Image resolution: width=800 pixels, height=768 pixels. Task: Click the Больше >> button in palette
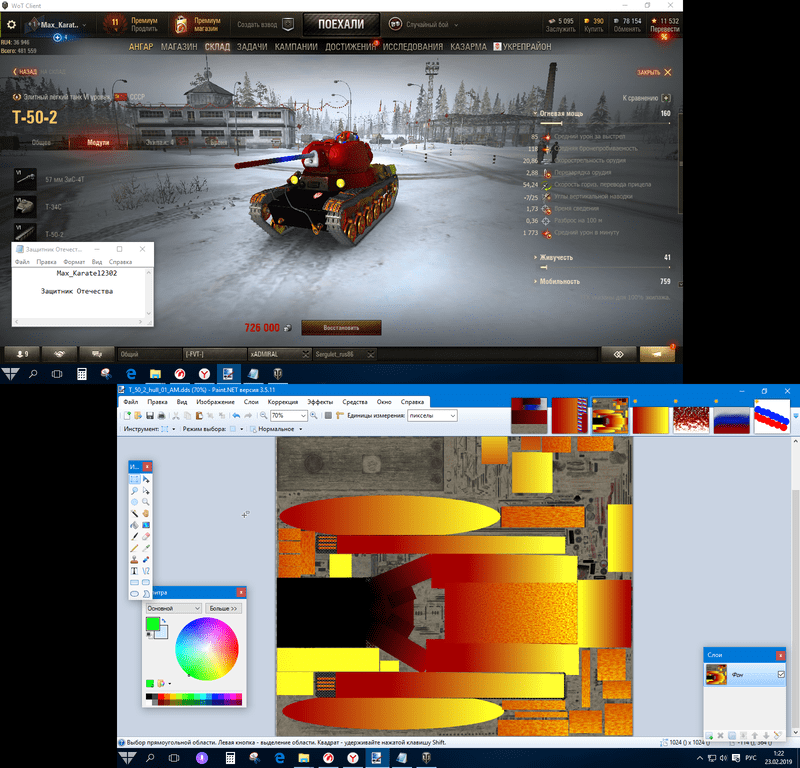tap(223, 608)
